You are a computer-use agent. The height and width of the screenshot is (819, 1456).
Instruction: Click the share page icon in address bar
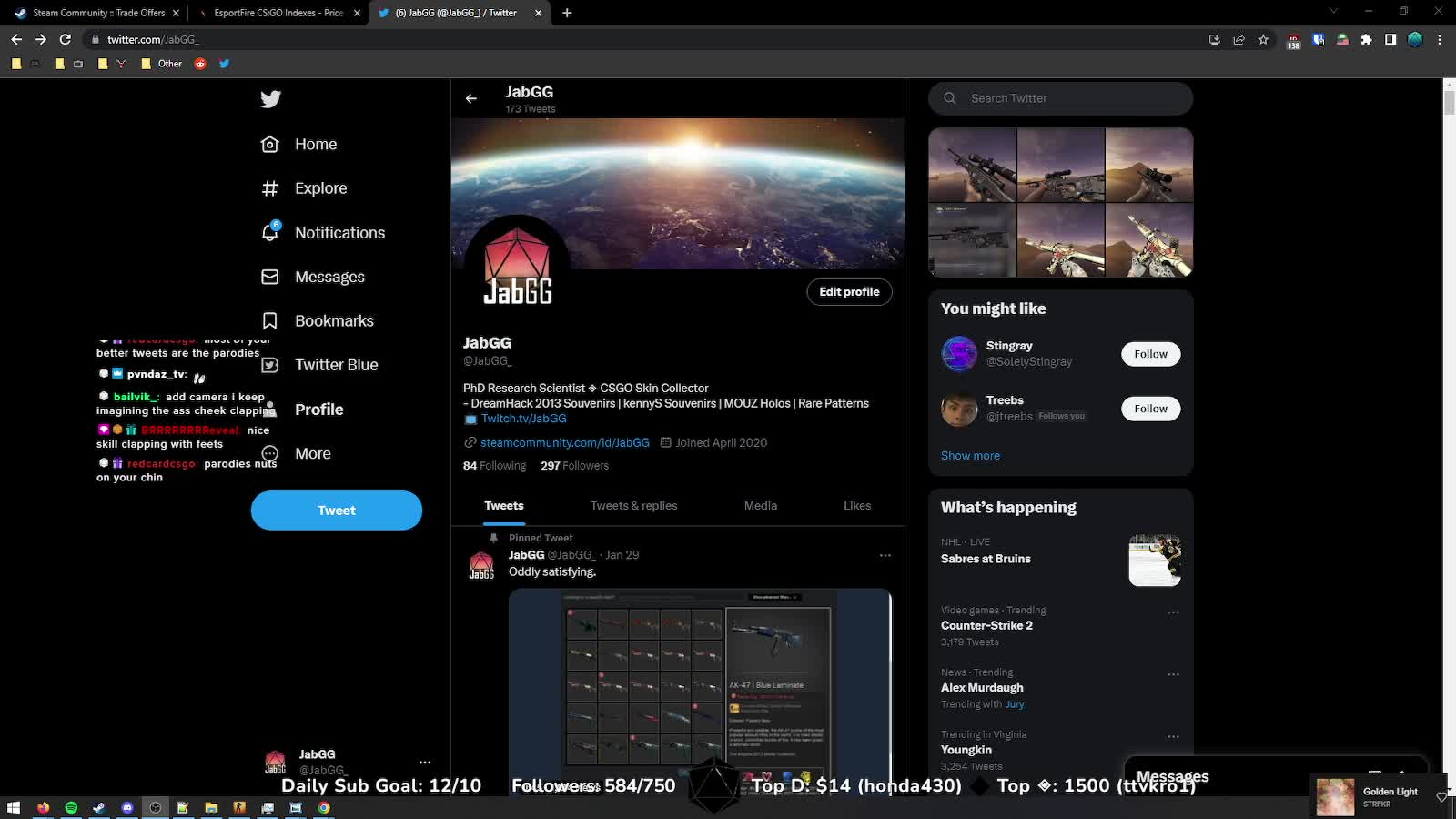[1239, 39]
